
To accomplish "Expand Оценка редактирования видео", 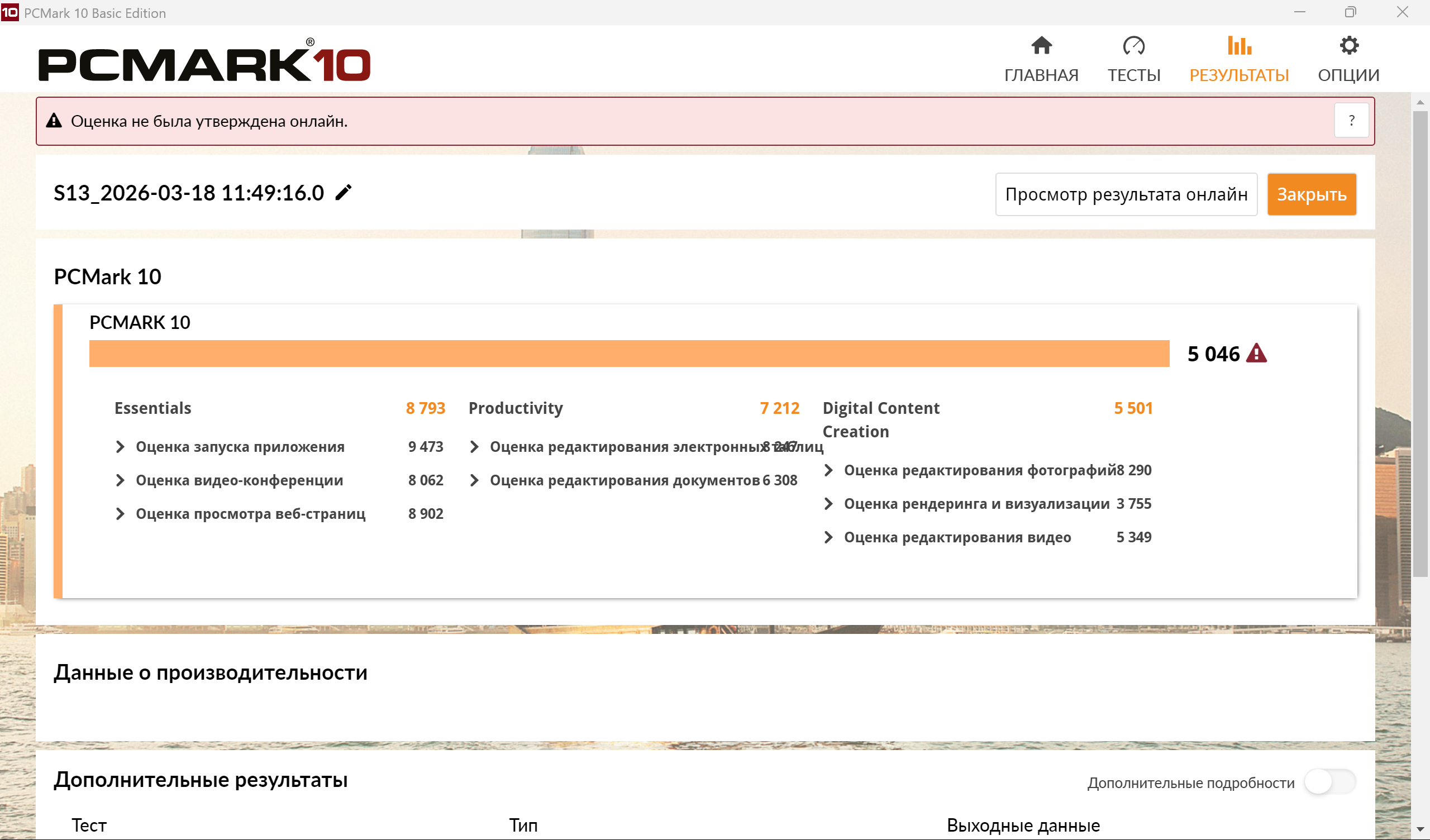I will [828, 537].
